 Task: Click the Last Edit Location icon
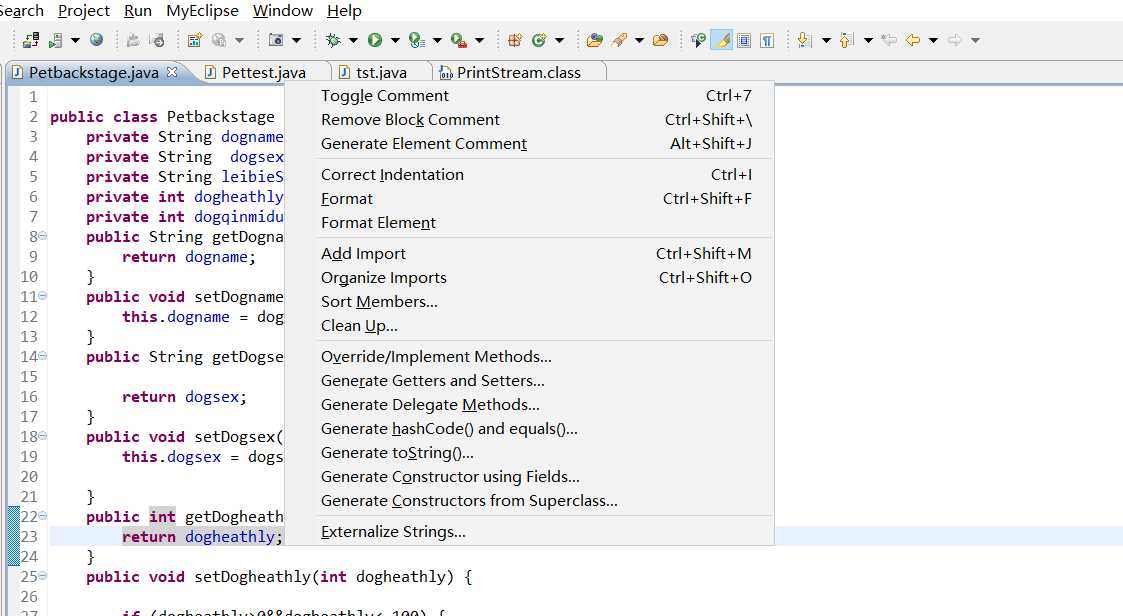pyautogui.click(x=889, y=40)
